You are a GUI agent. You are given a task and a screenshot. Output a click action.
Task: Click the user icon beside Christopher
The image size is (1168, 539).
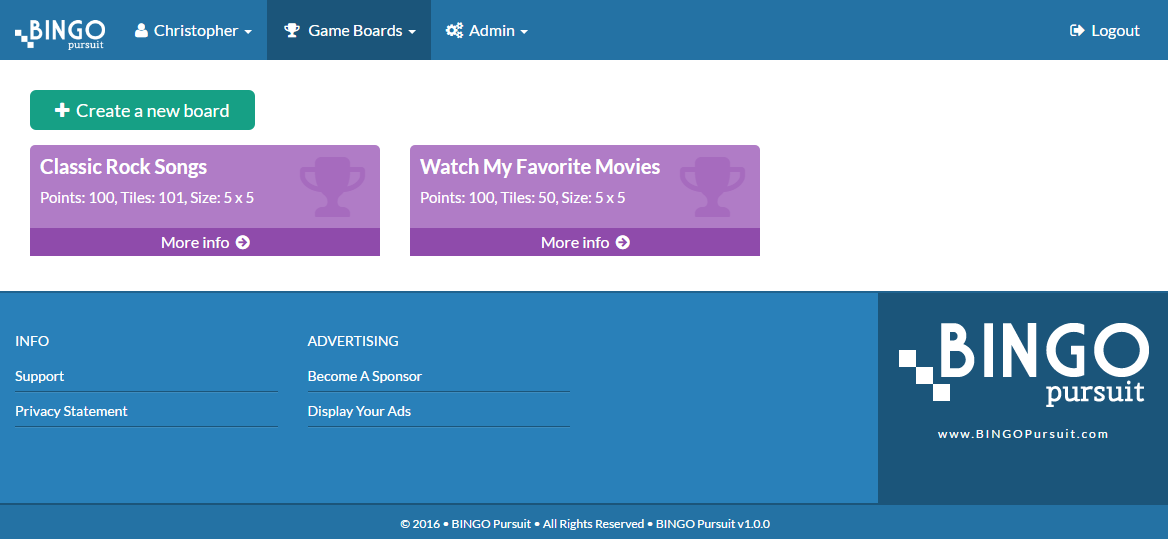coord(141,31)
